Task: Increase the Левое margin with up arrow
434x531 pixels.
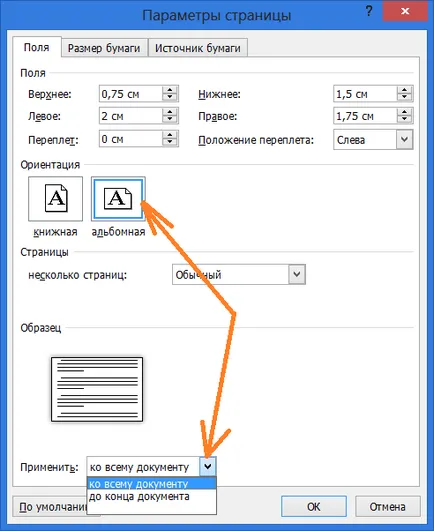Action: tap(170, 112)
